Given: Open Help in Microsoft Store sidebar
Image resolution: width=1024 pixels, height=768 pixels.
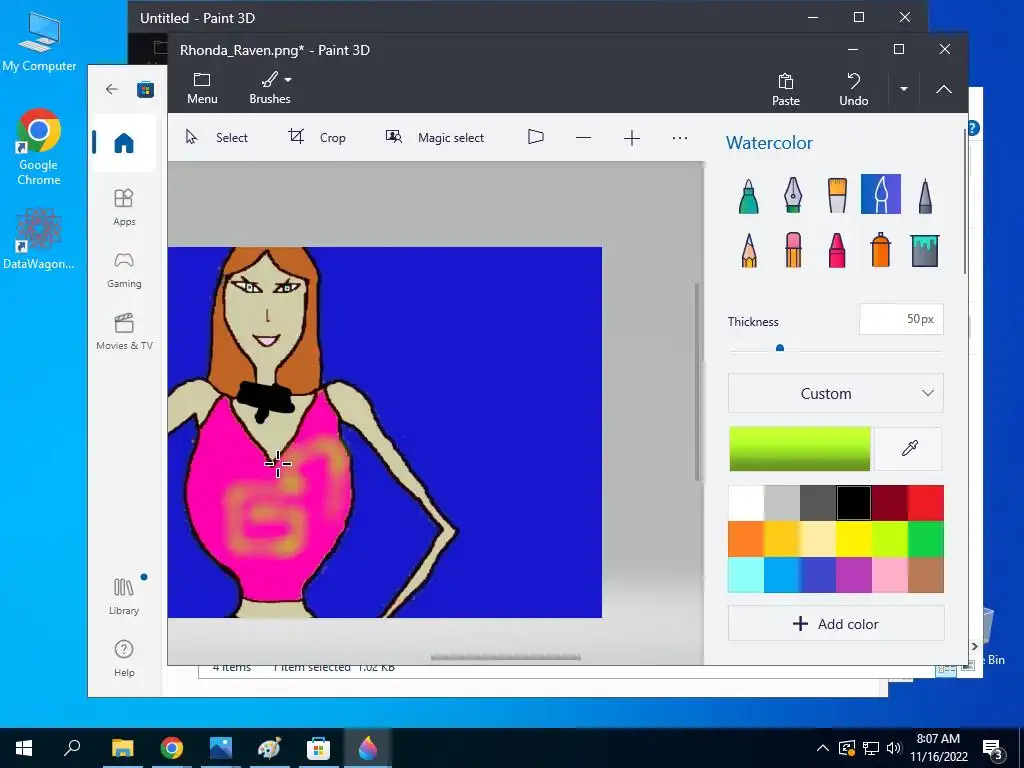Looking at the screenshot, I should 124,658.
